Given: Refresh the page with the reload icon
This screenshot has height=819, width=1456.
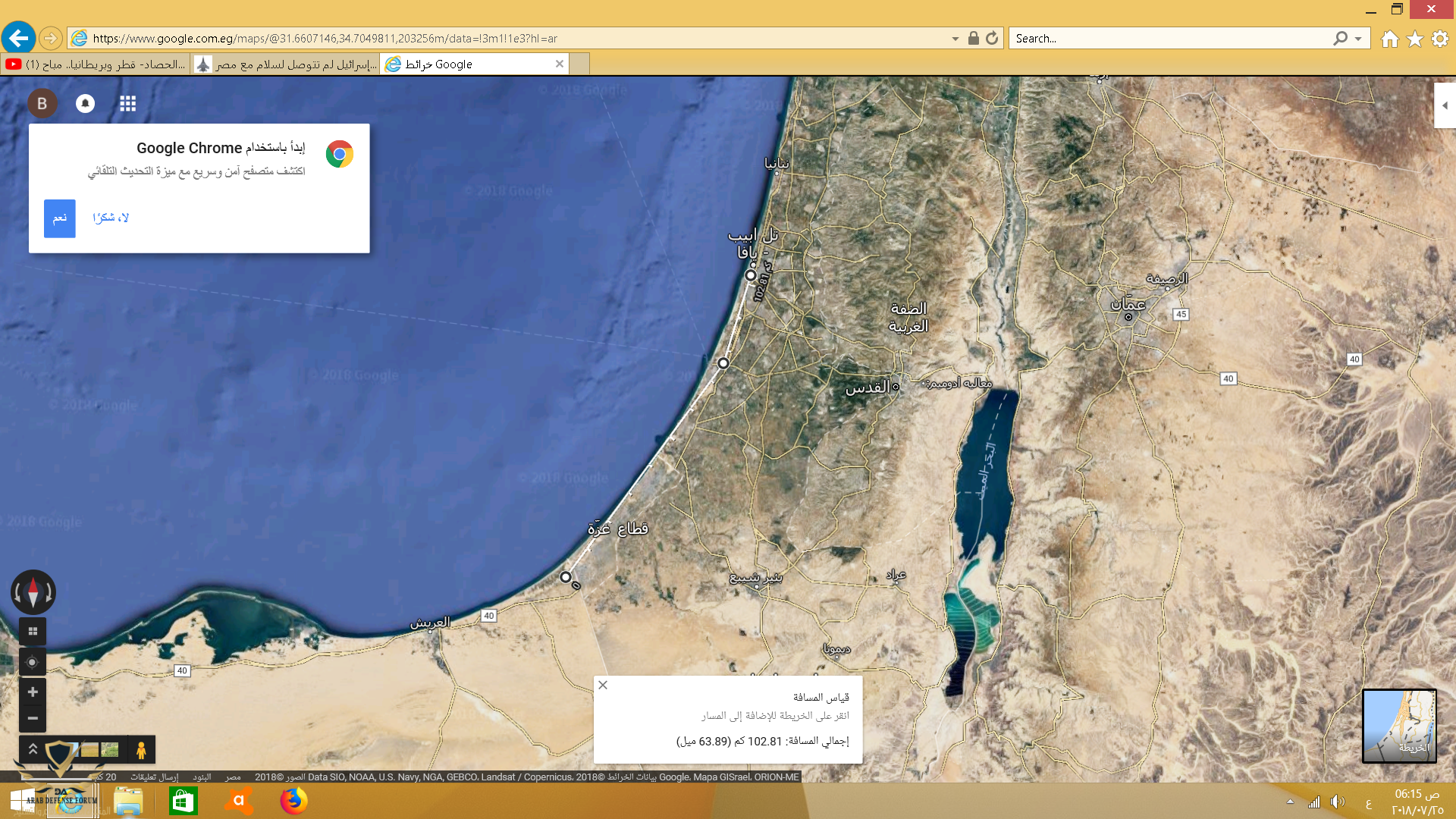Looking at the screenshot, I should (x=992, y=38).
